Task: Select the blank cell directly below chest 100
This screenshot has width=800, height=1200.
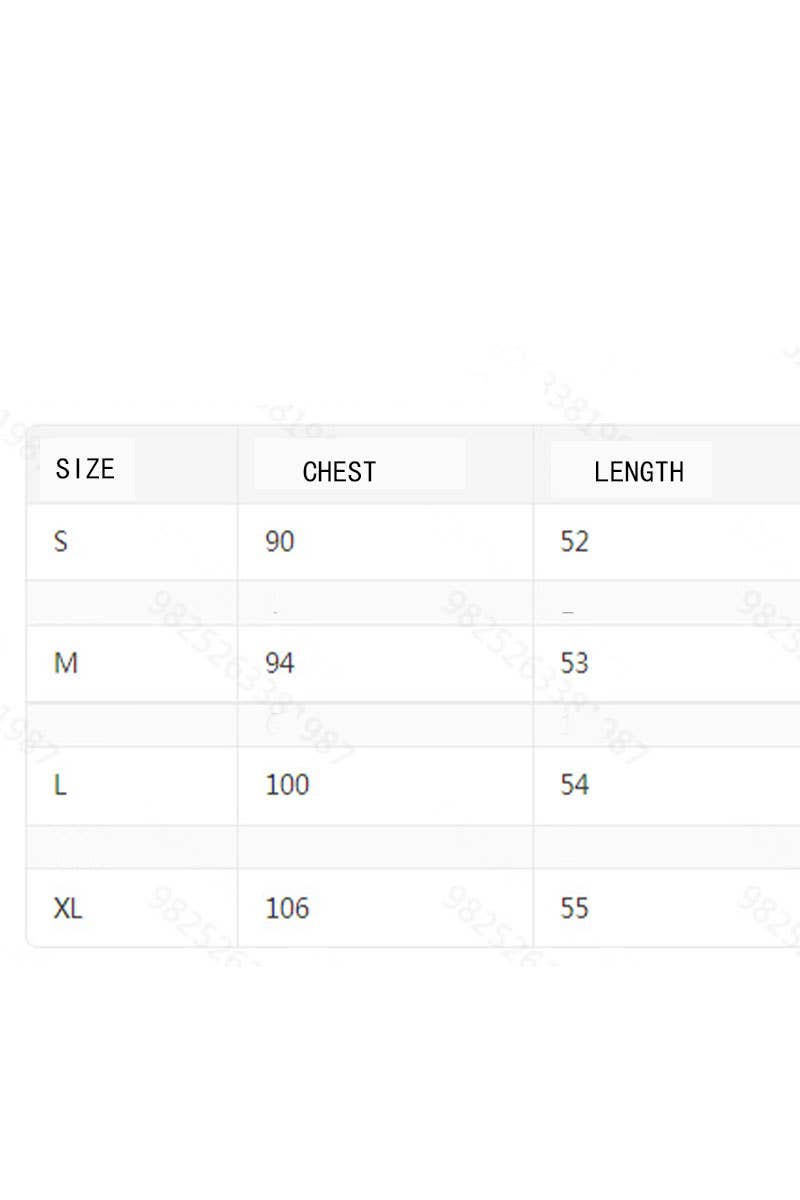Action: pyautogui.click(x=385, y=847)
